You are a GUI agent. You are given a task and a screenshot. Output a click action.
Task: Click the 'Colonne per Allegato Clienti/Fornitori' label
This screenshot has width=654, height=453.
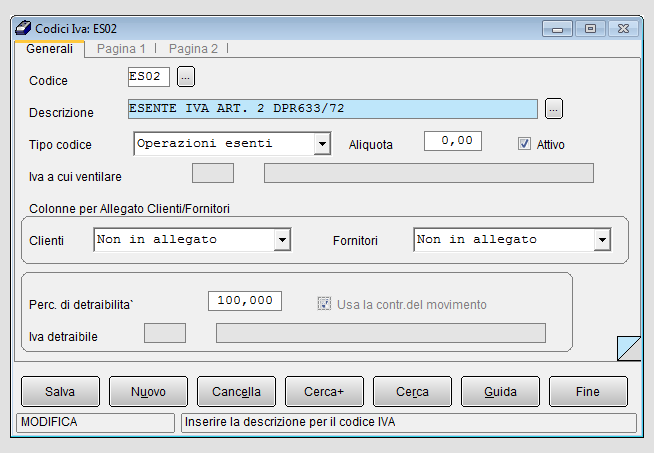[129, 209]
